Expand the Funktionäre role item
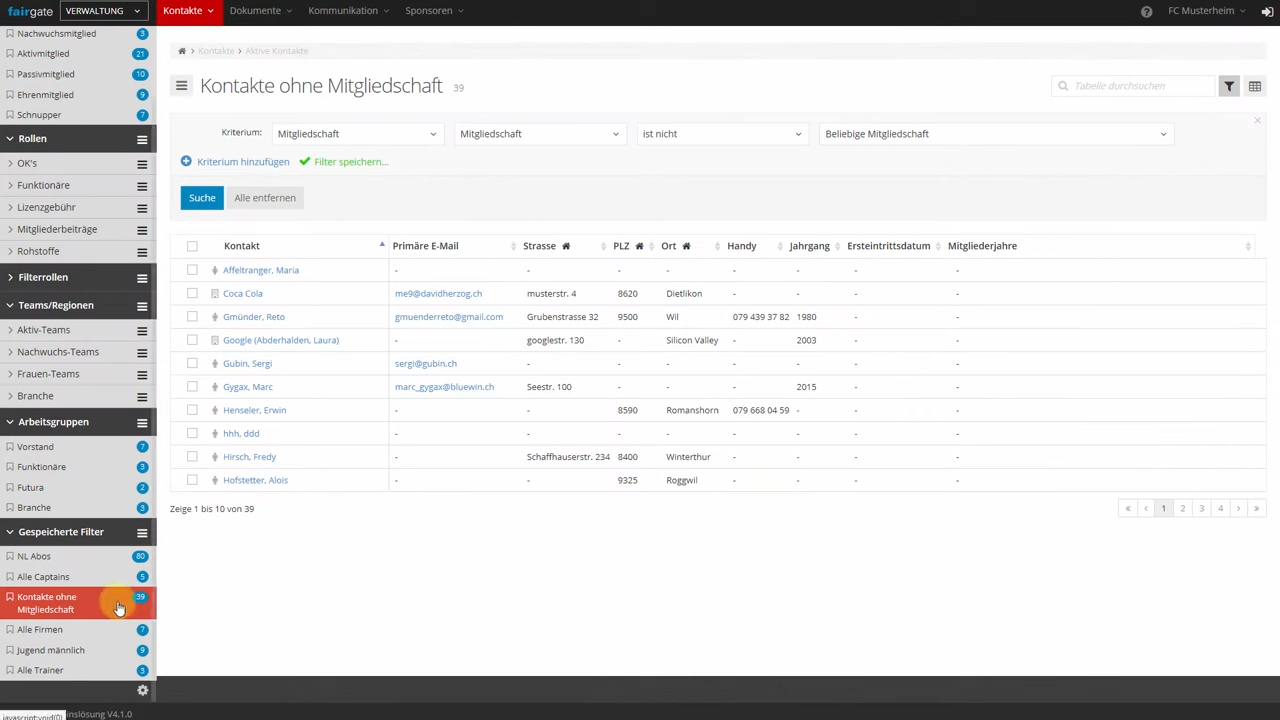1280x720 pixels. click(x=10, y=186)
